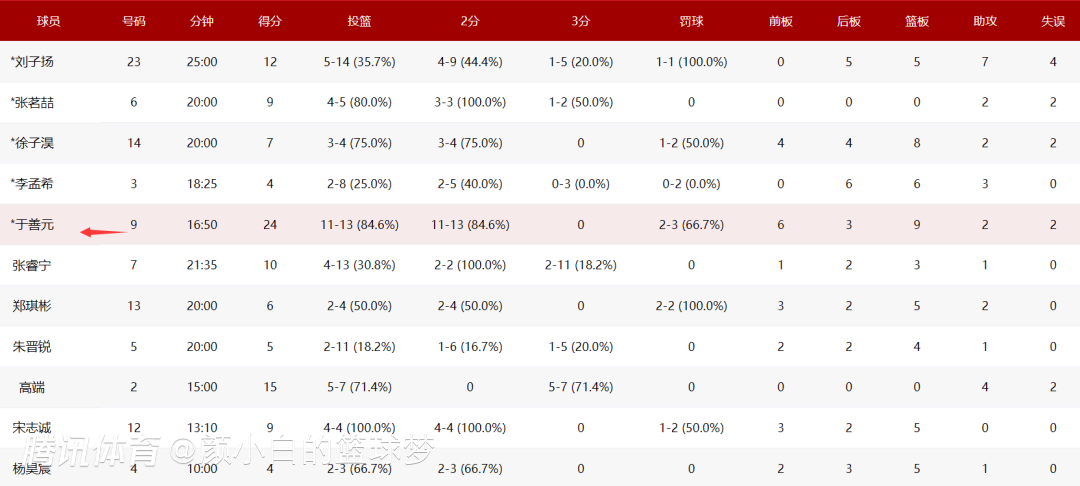Open player 张若喆's name
This screenshot has height=486, width=1080.
[33, 102]
